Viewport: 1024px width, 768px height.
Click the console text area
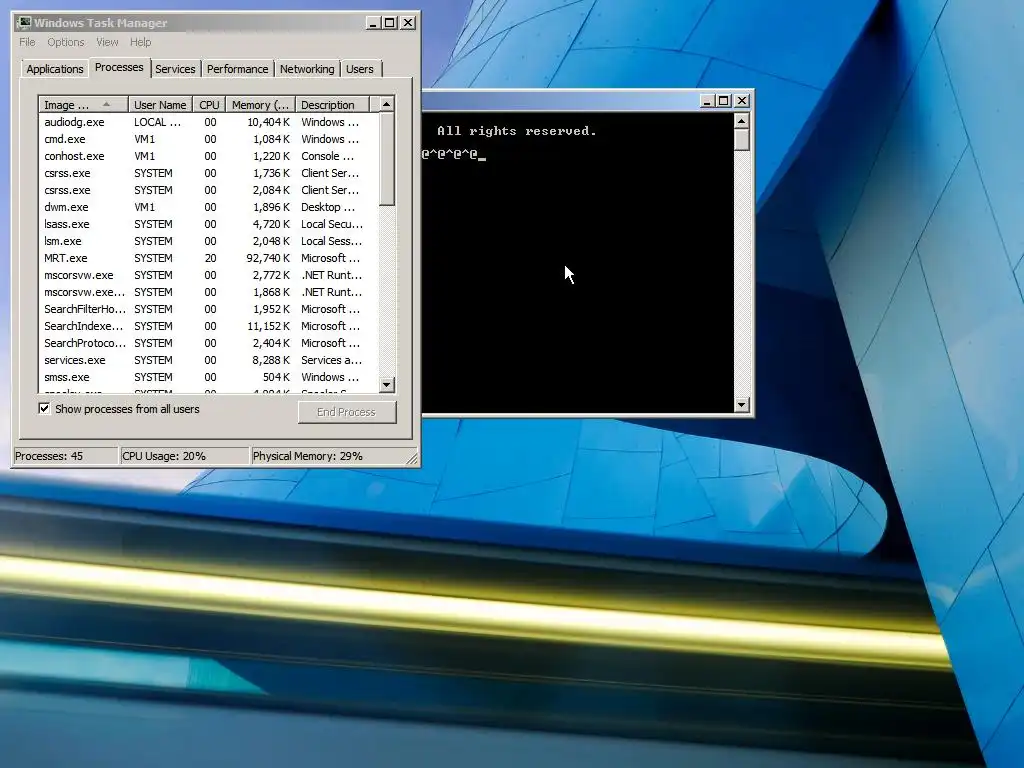point(578,263)
